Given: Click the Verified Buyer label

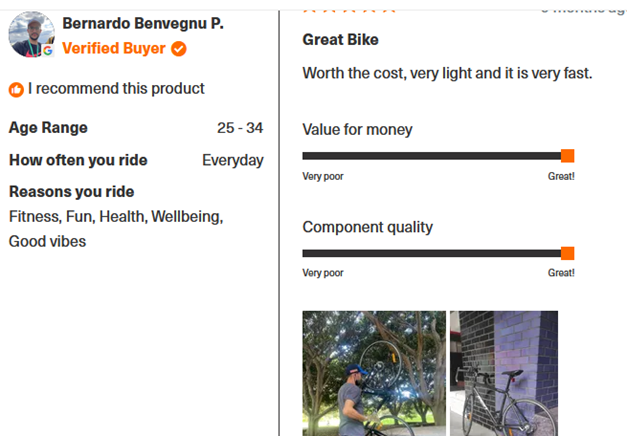Looking at the screenshot, I should 114,48.
